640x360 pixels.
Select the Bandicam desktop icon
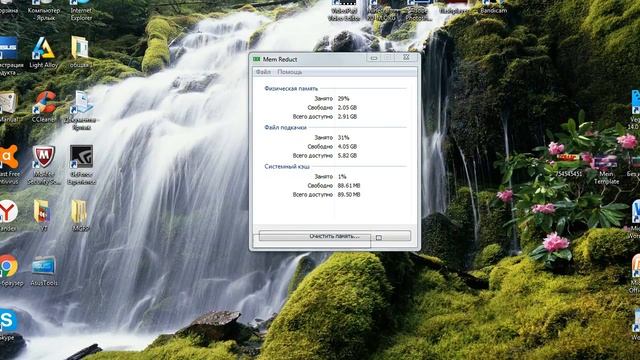(x=493, y=7)
